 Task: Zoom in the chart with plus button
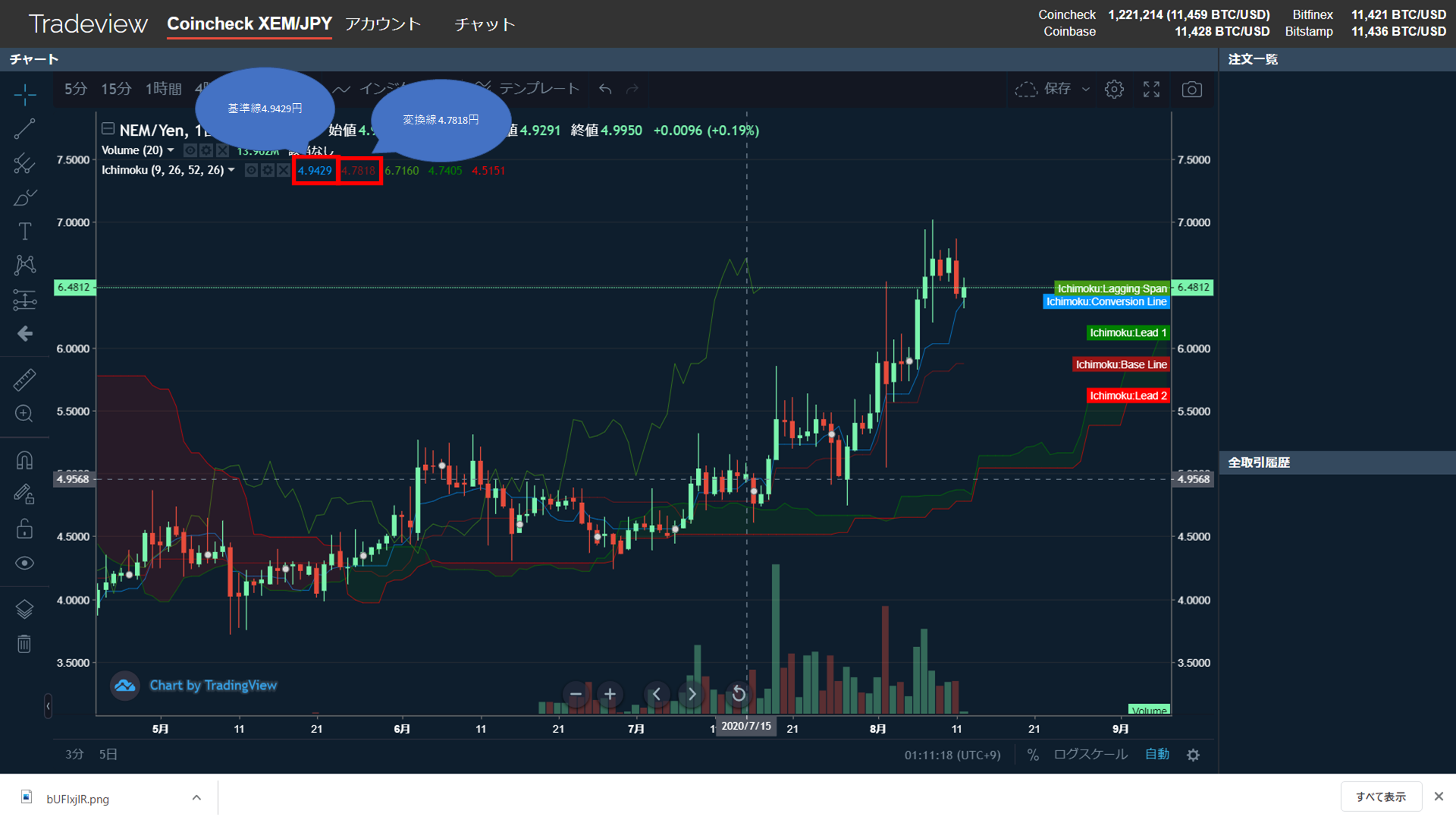click(610, 694)
